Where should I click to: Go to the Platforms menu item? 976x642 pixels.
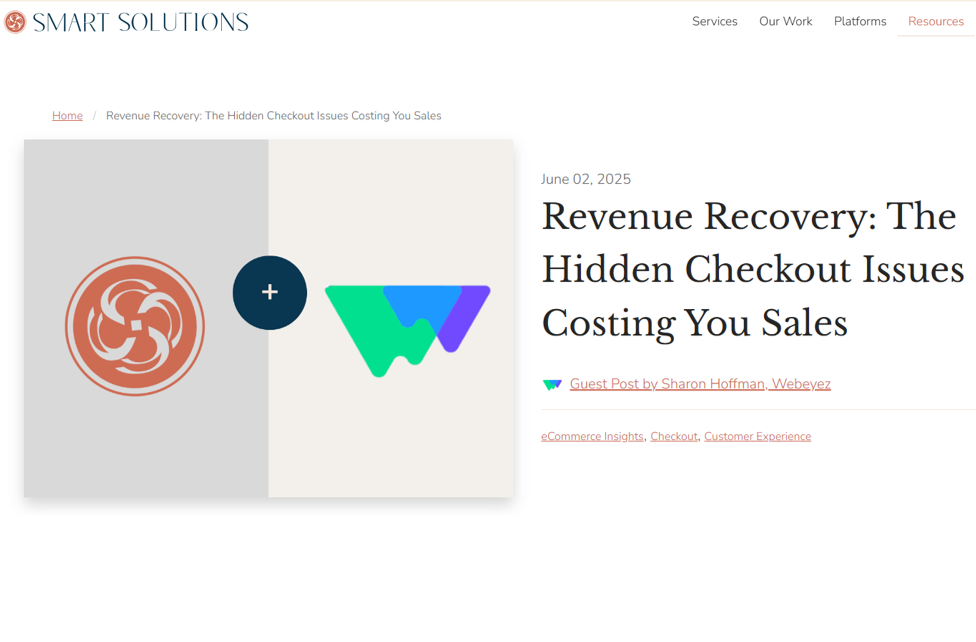tap(860, 21)
